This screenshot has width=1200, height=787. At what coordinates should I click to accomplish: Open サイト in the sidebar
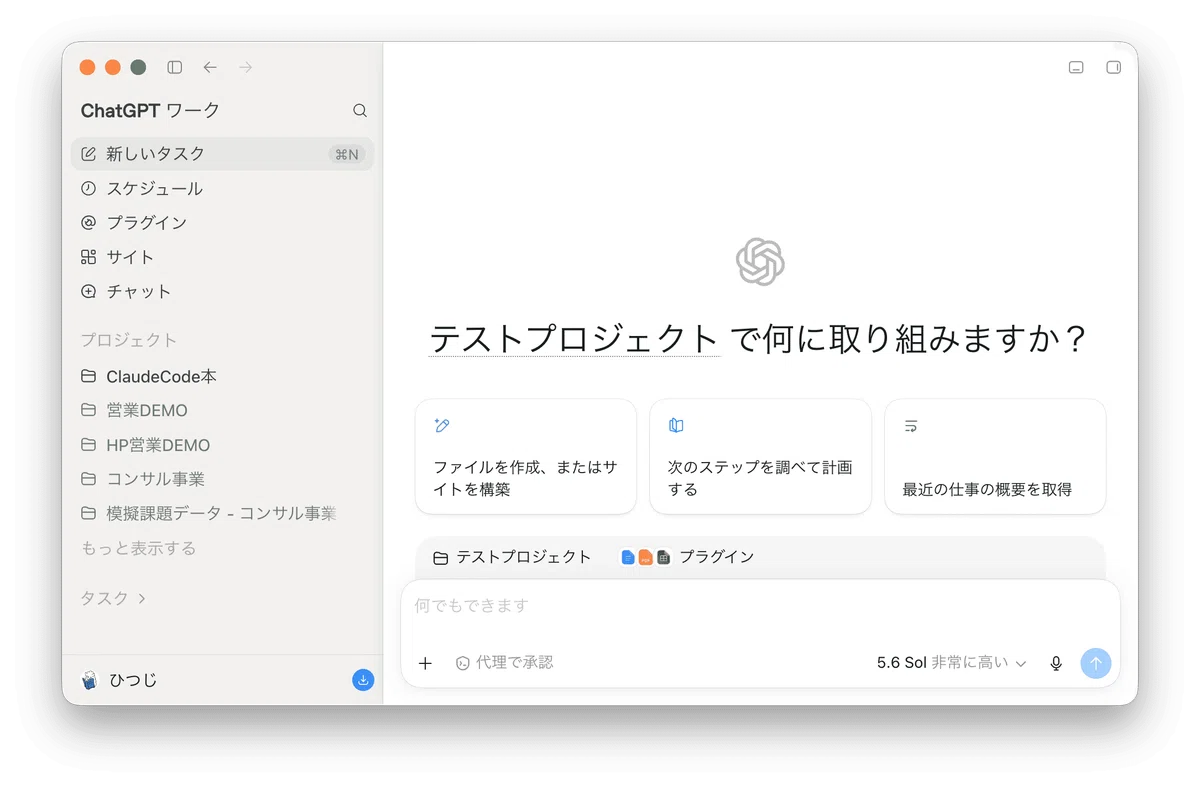(x=222, y=257)
